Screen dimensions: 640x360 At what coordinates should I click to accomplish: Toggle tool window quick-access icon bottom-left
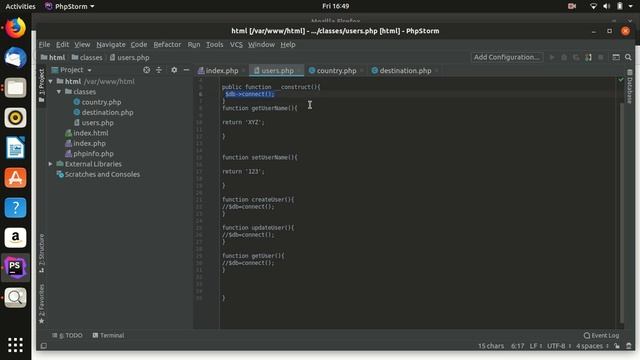click(x=43, y=346)
